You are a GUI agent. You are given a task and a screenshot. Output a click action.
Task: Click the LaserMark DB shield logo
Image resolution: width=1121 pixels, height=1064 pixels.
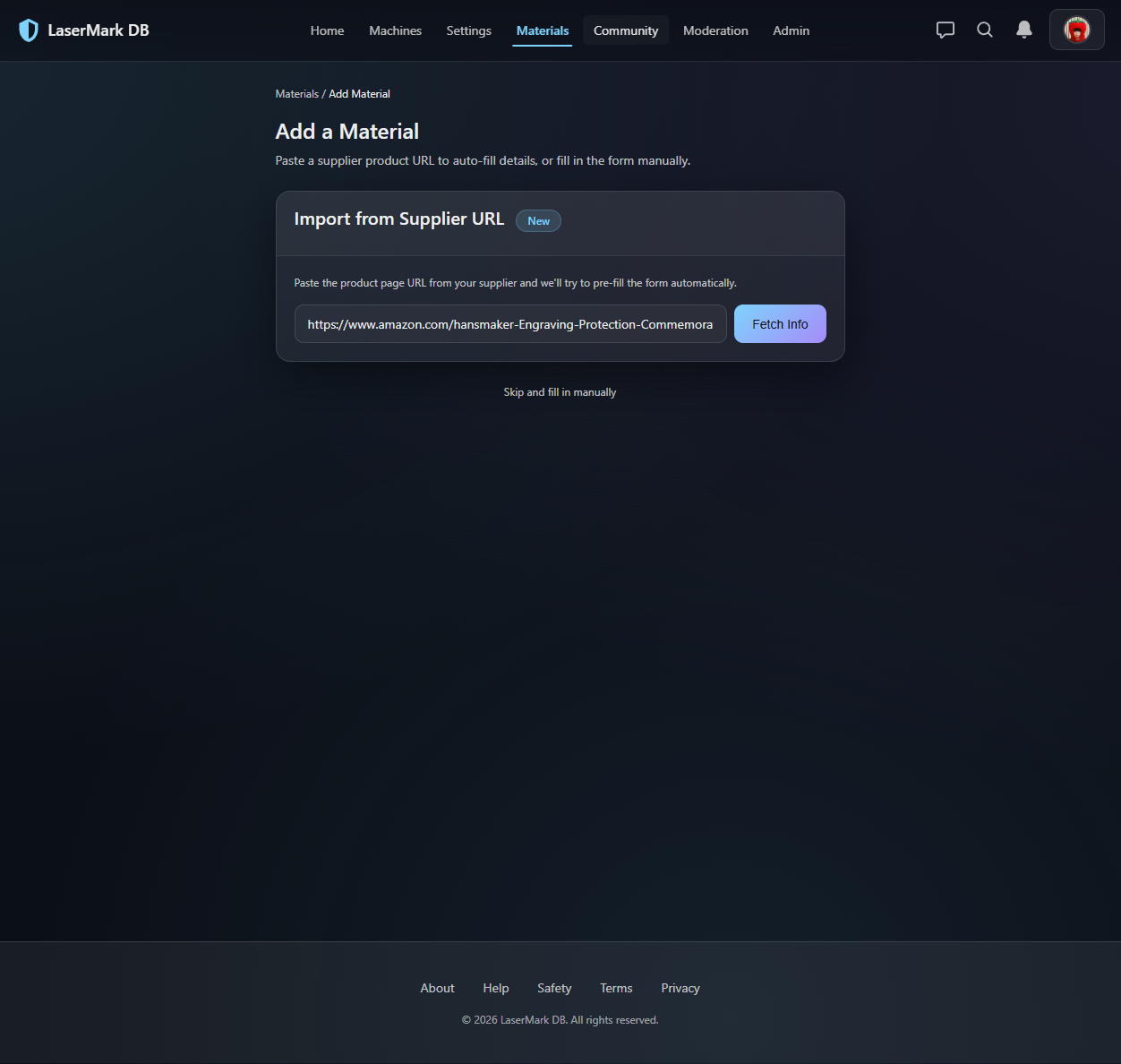(x=29, y=30)
